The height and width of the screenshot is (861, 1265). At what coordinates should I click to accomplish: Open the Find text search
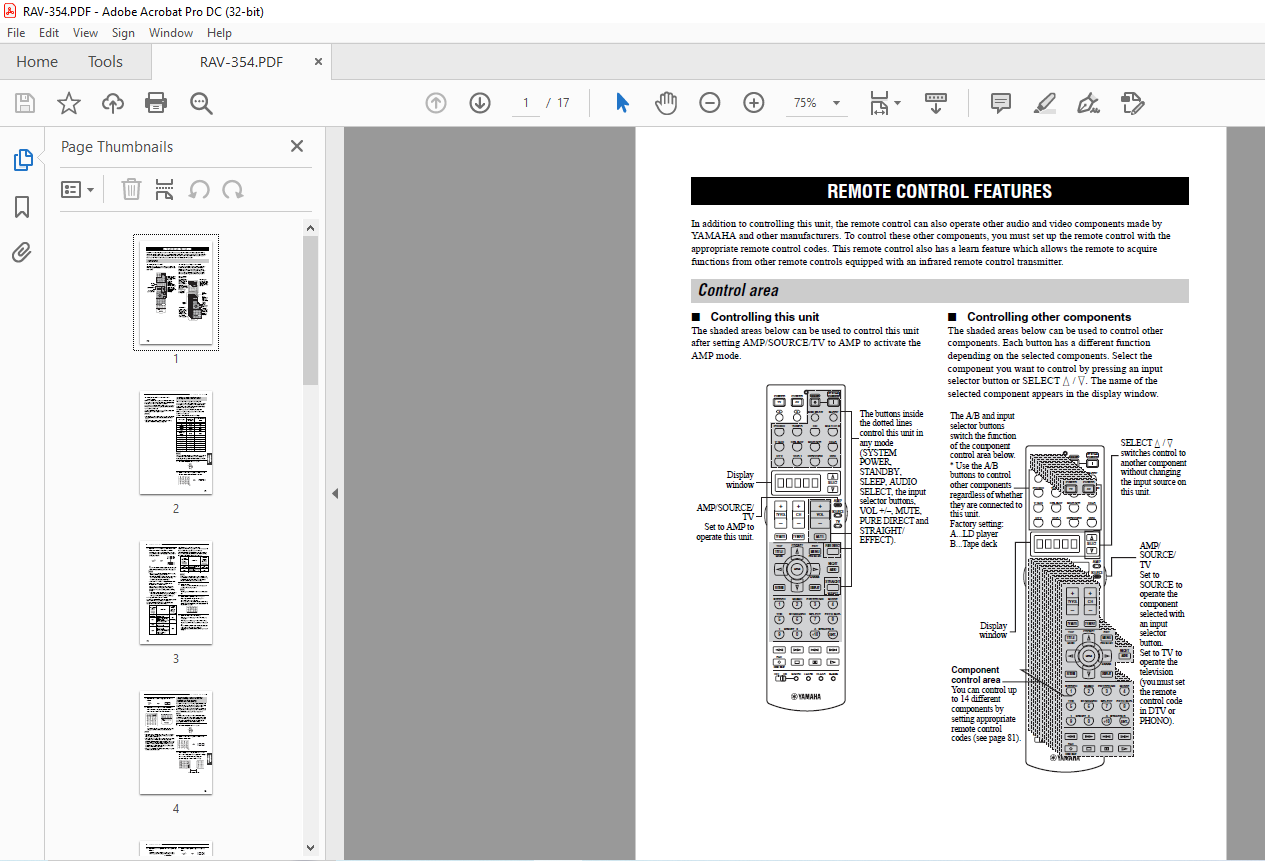tap(201, 103)
